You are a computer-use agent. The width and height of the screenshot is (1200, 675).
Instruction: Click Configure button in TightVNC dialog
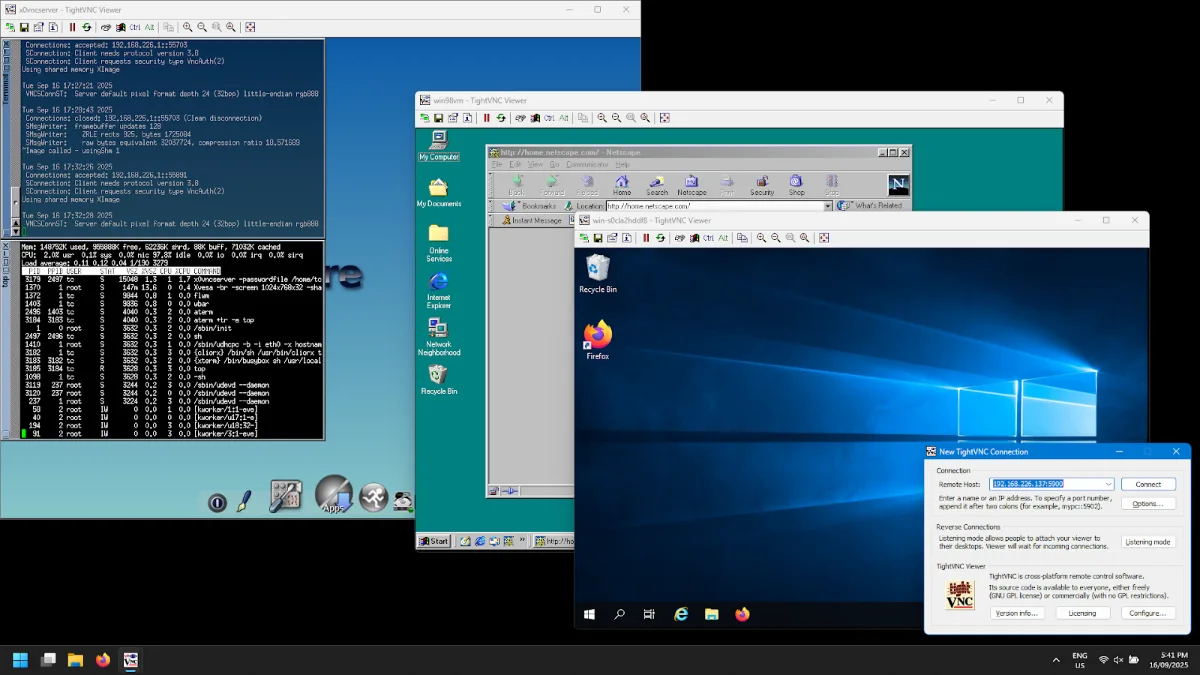coord(1148,613)
